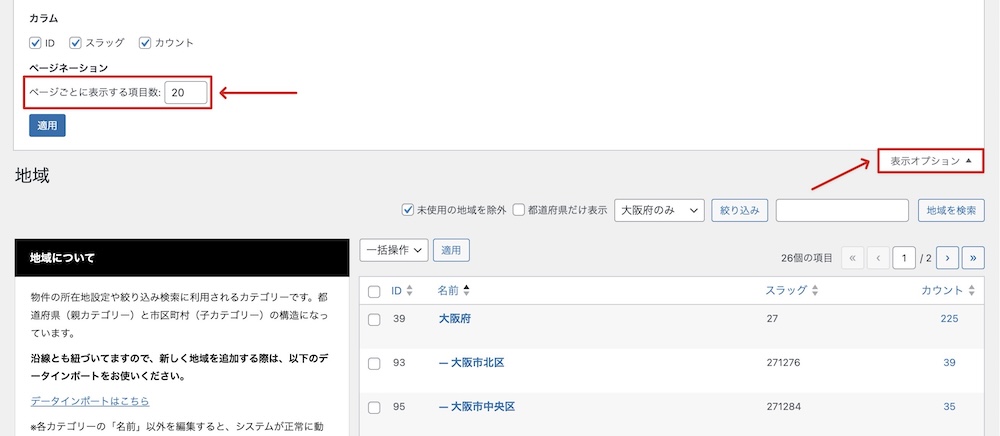Viewport: 1000px width, 436px height.
Task: Click slug value 271276
Action: (783, 363)
